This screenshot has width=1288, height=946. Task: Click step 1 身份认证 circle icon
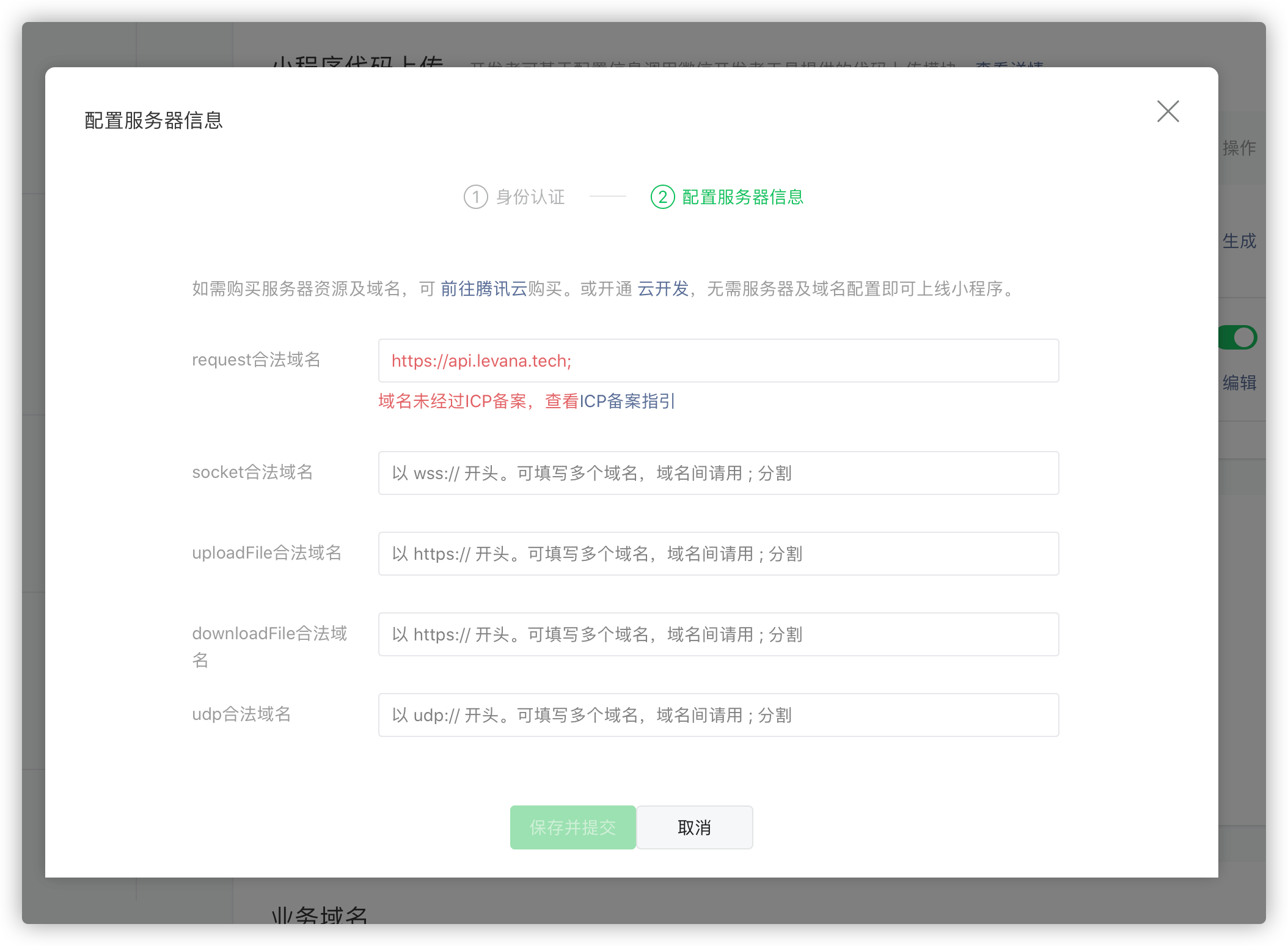coord(475,197)
